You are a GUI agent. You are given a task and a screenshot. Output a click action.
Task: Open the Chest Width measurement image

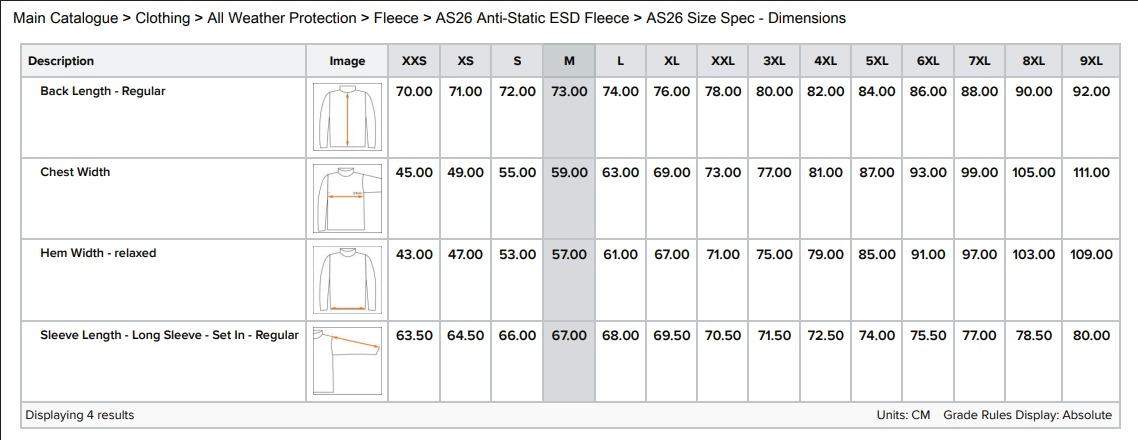pos(347,198)
